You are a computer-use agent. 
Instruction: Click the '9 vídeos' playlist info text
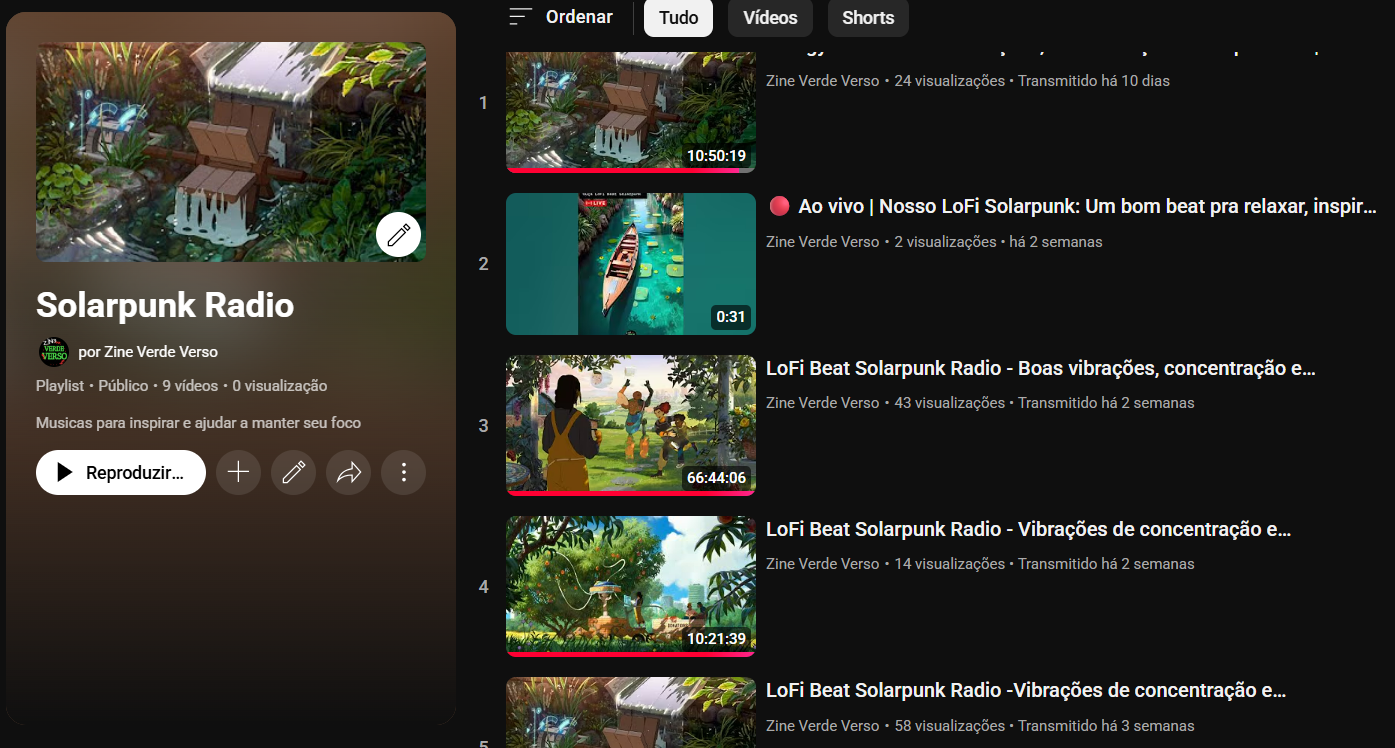[x=191, y=386]
